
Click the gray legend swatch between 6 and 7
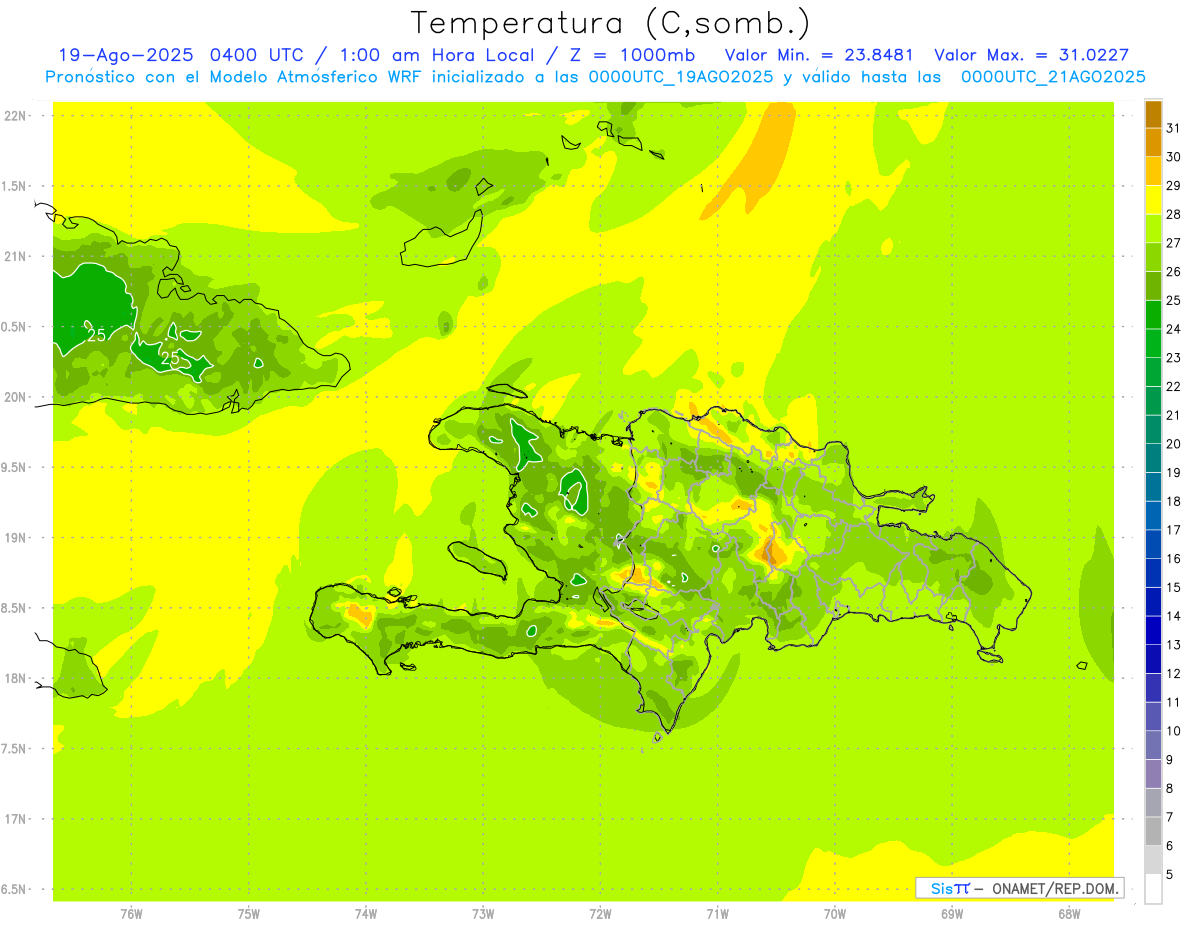pyautogui.click(x=1153, y=831)
